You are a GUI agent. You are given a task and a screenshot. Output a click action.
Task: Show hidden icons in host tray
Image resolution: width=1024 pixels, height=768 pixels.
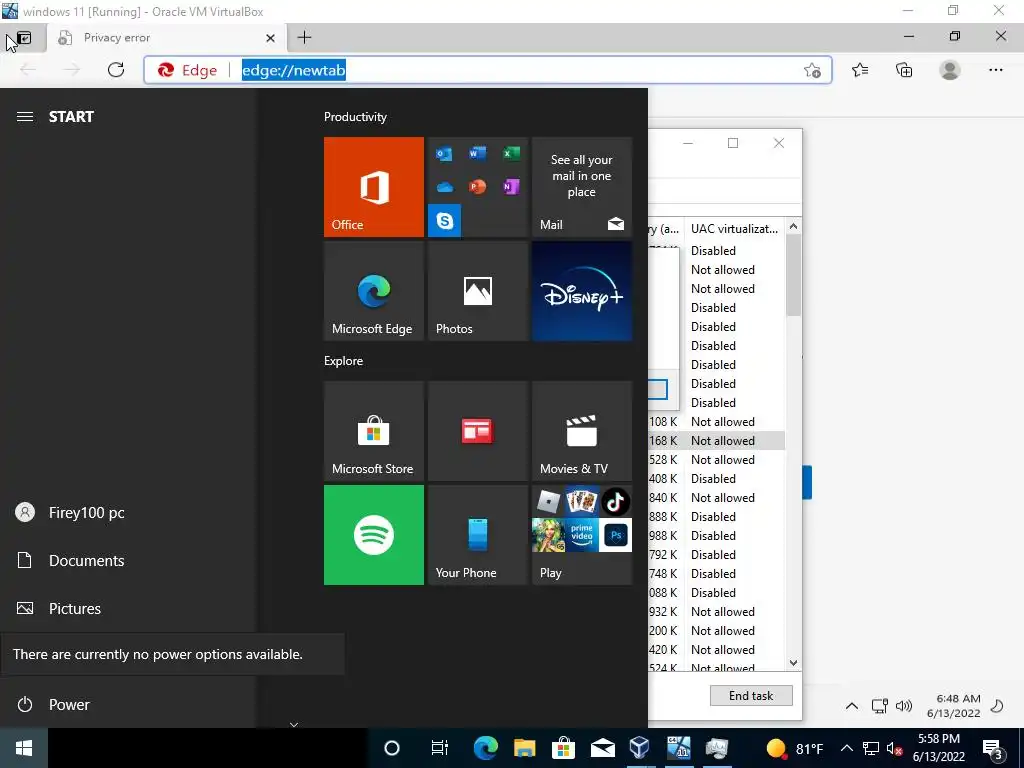(846, 748)
